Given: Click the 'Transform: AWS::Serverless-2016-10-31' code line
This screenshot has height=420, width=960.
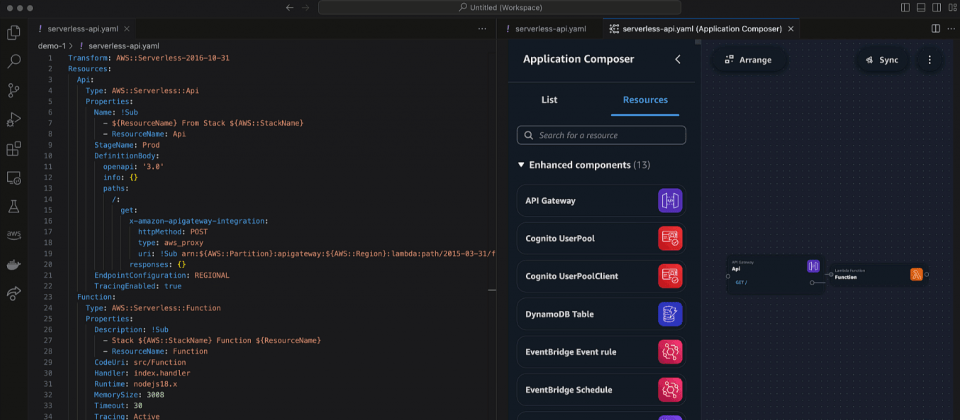Looking at the screenshot, I should [149, 58].
